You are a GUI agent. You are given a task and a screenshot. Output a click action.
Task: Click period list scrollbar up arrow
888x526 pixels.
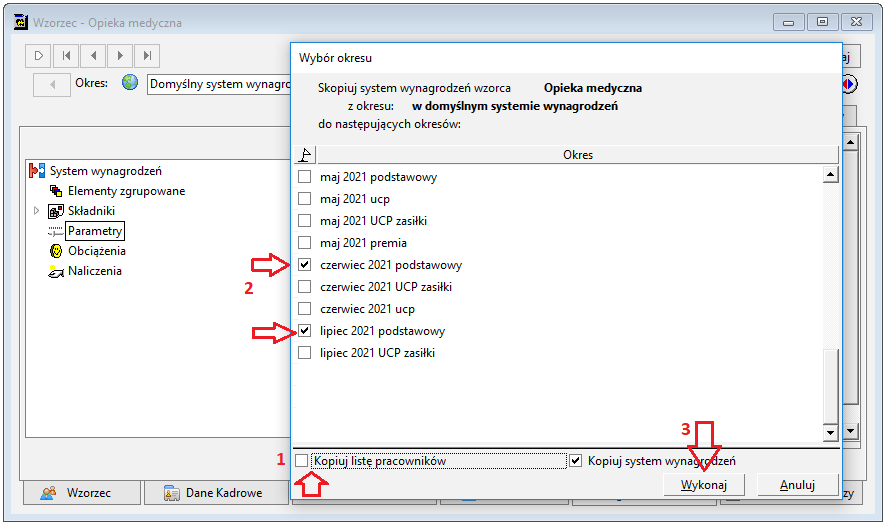tap(831, 174)
